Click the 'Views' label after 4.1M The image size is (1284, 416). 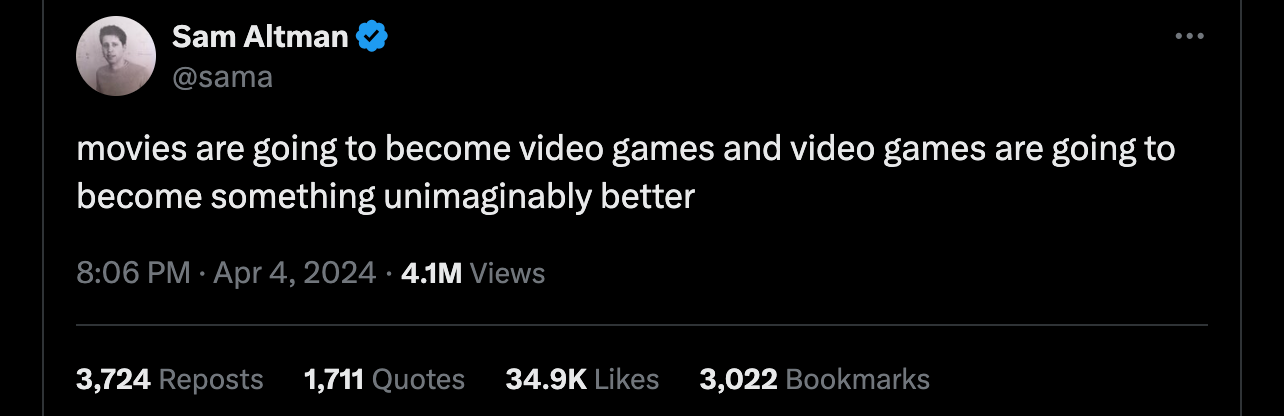507,273
